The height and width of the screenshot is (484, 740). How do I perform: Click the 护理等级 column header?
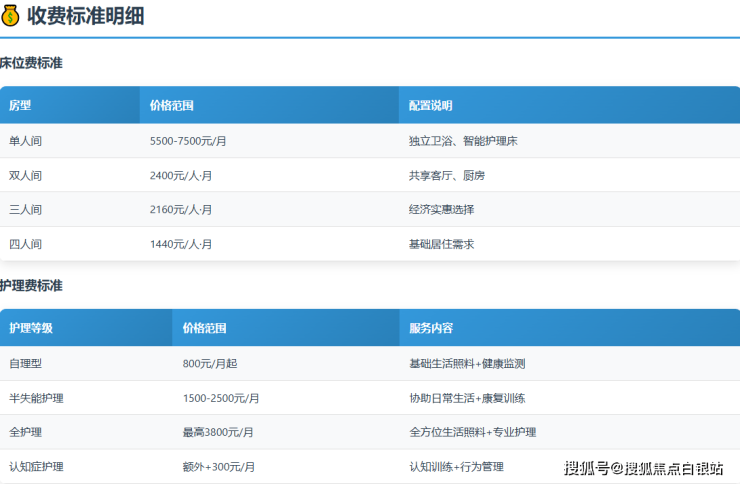point(31,328)
